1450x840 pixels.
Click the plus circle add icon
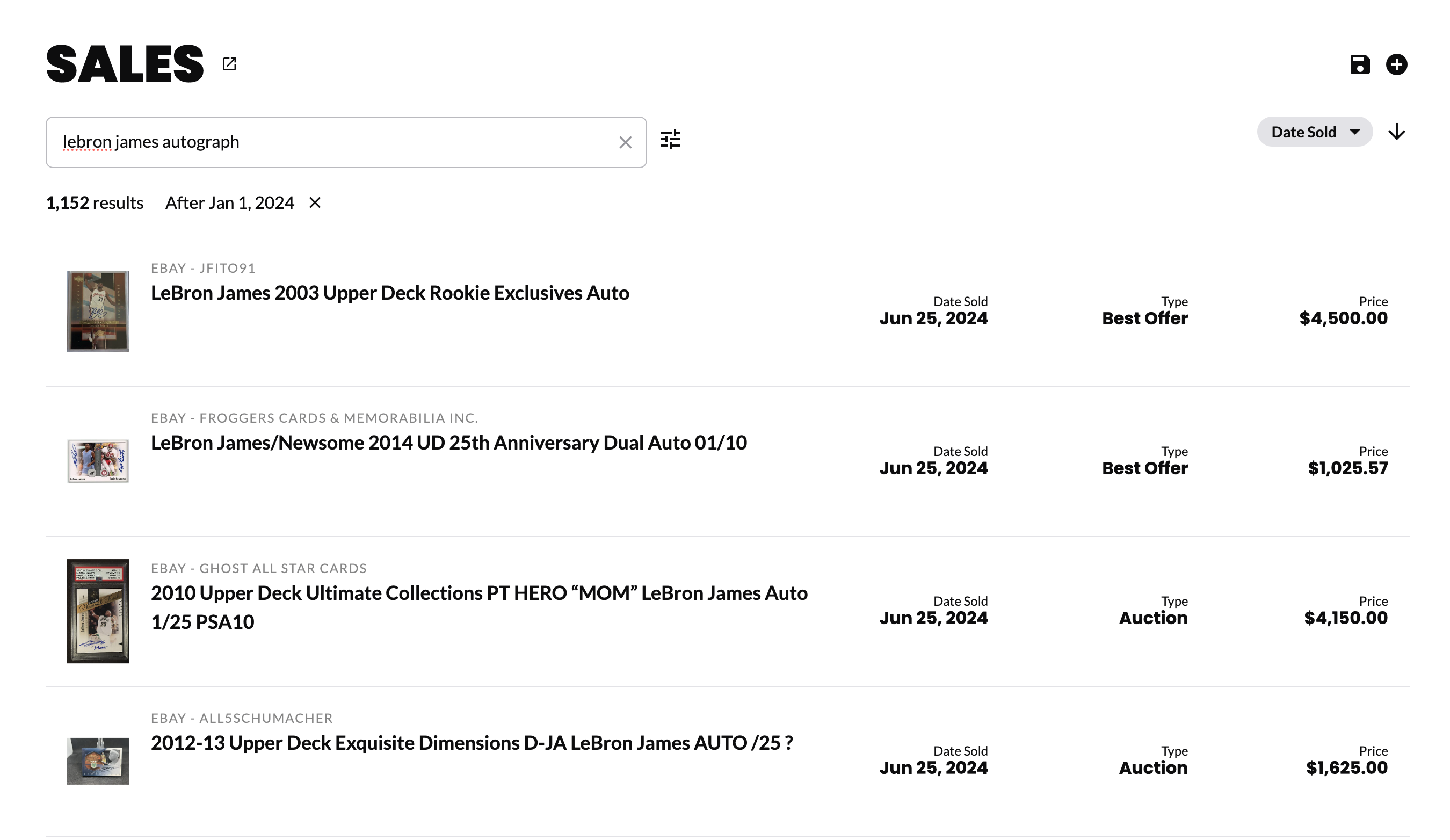[1396, 64]
